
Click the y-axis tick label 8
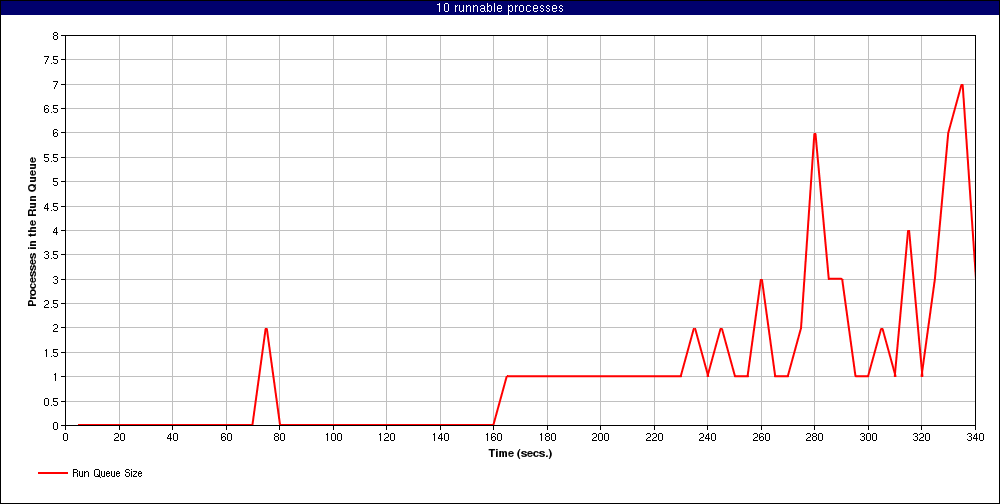[x=55, y=36]
